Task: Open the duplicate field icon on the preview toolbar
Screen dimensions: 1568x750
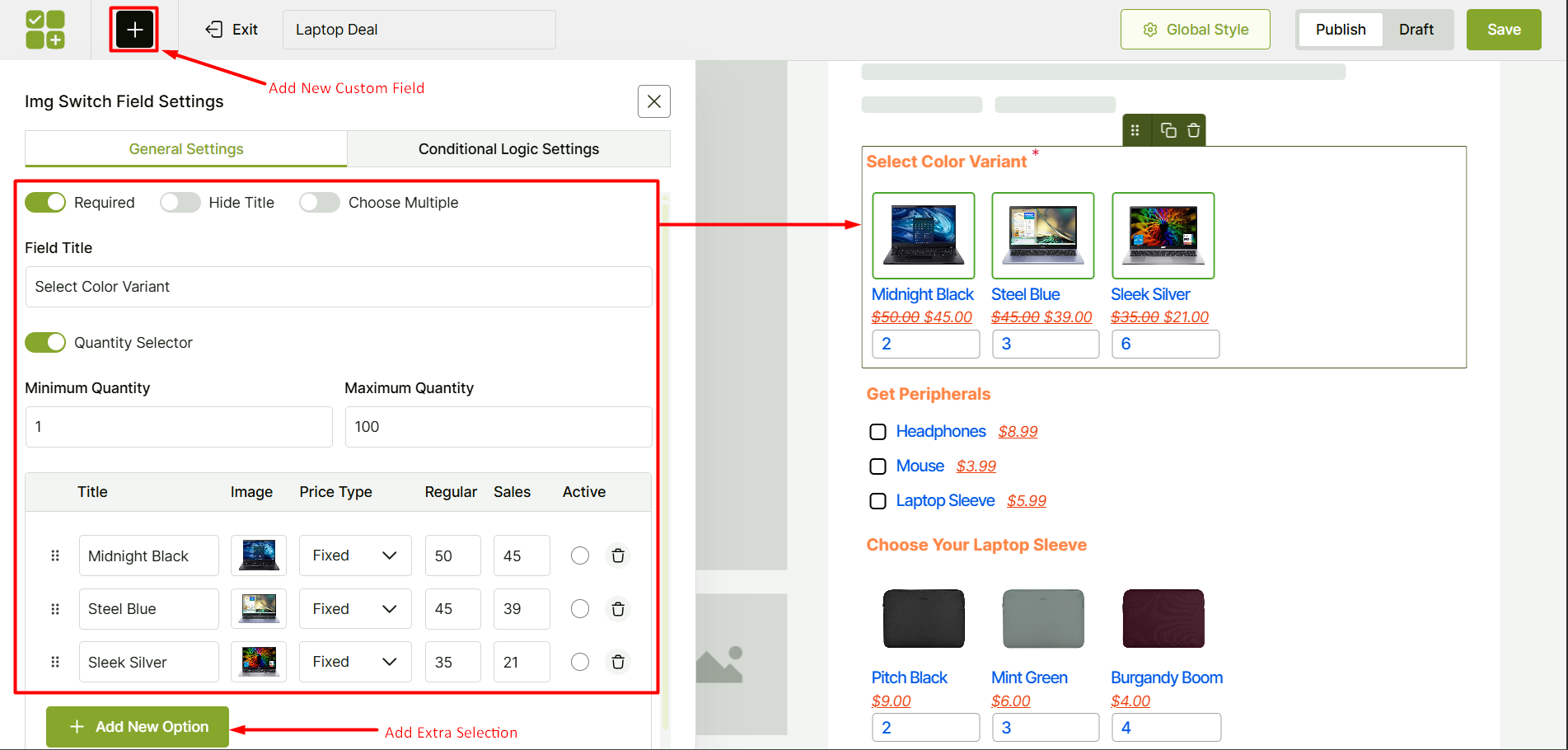Action: click(1167, 129)
